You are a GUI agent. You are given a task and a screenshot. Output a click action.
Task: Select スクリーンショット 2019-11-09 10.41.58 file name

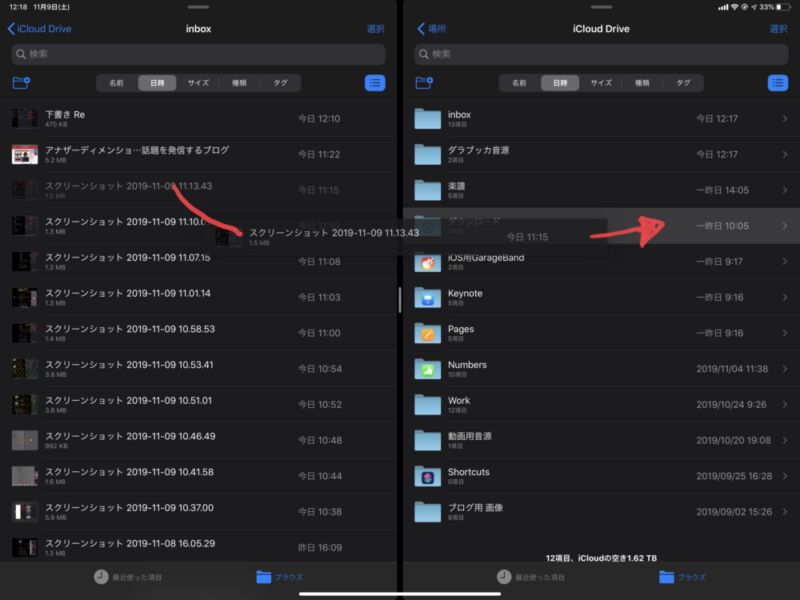point(130,472)
